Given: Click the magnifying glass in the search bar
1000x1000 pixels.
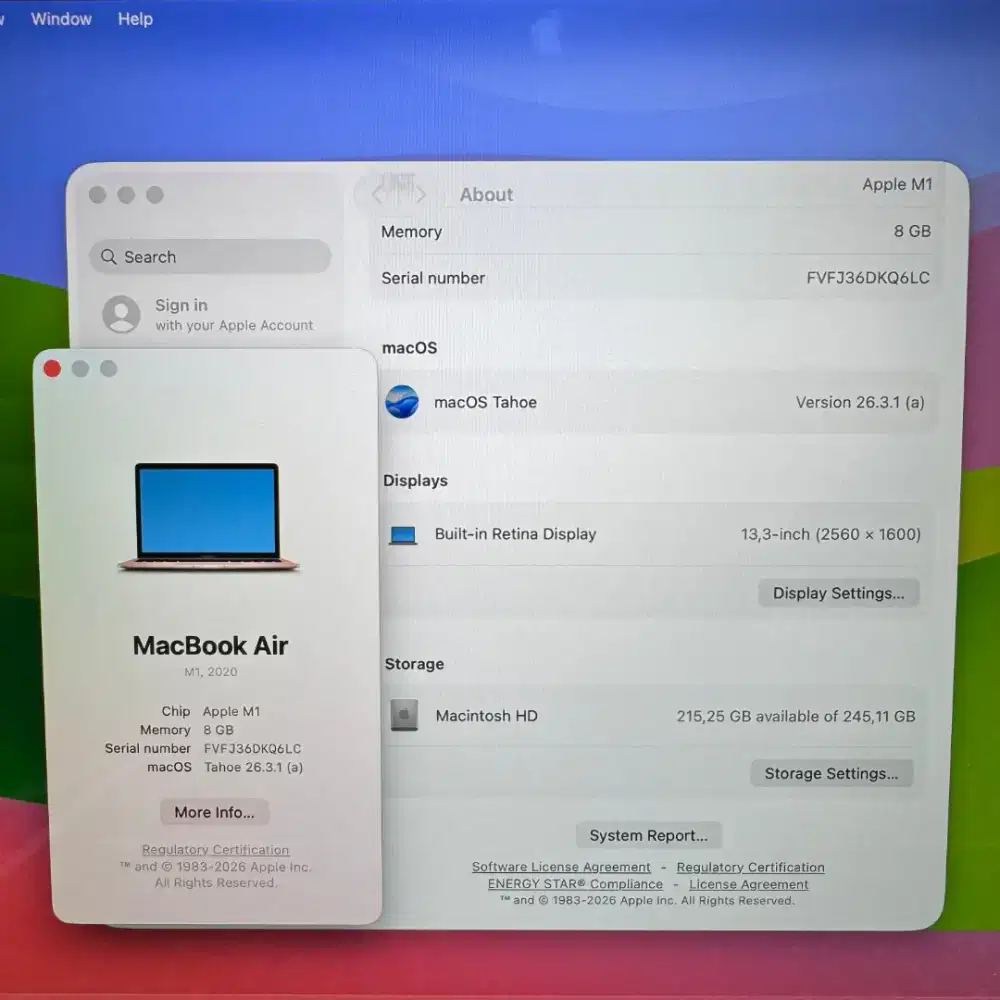Looking at the screenshot, I should (110, 257).
